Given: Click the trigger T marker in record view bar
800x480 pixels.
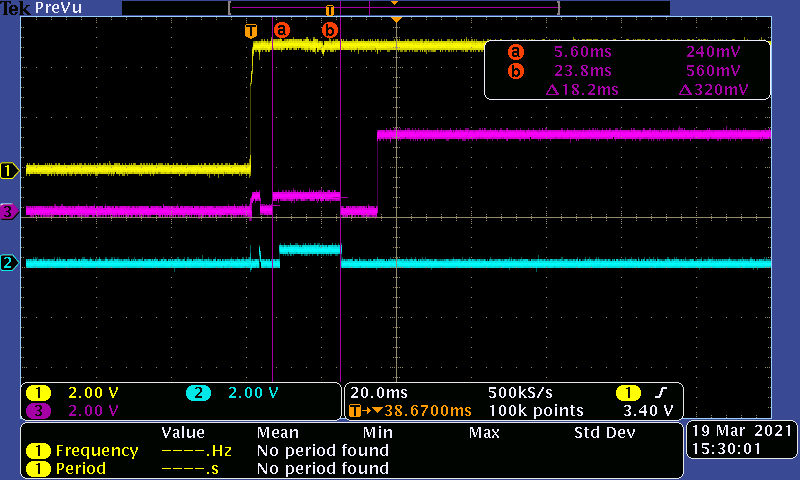Looking at the screenshot, I should pyautogui.click(x=330, y=10).
